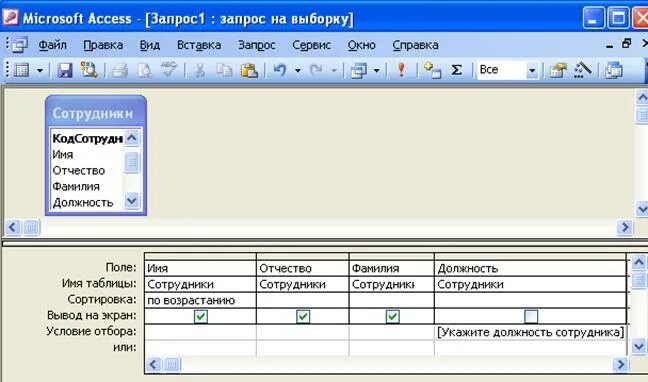Click the Show Table icon
This screenshot has width=648, height=382.
[x=432, y=70]
